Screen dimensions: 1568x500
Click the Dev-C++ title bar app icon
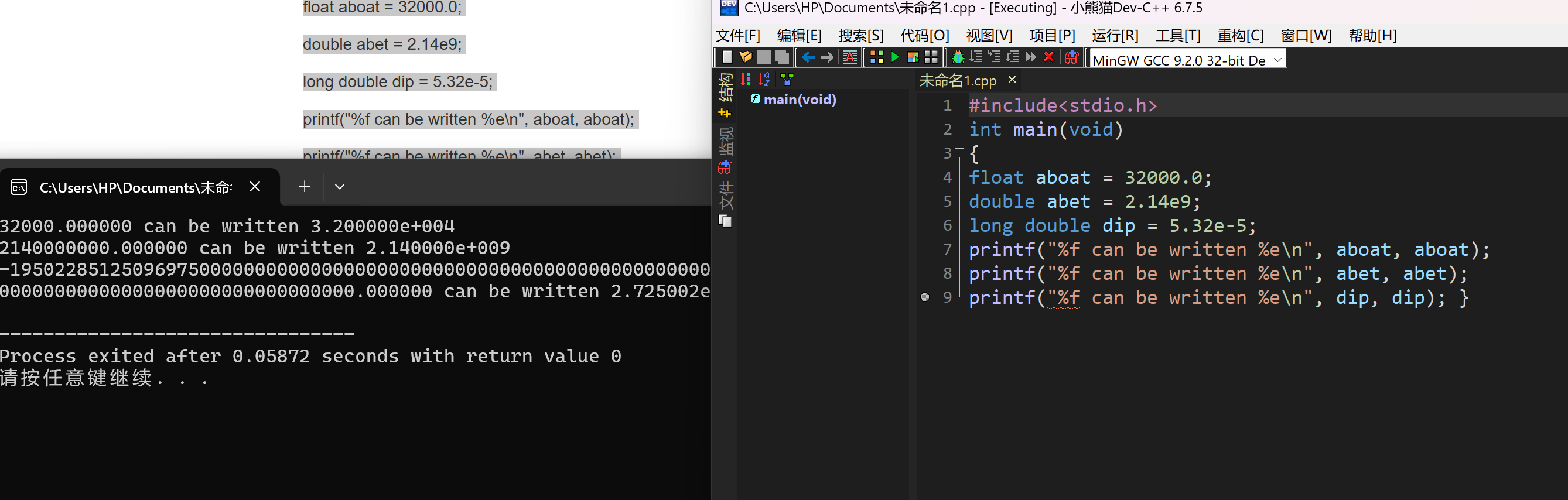[x=728, y=8]
